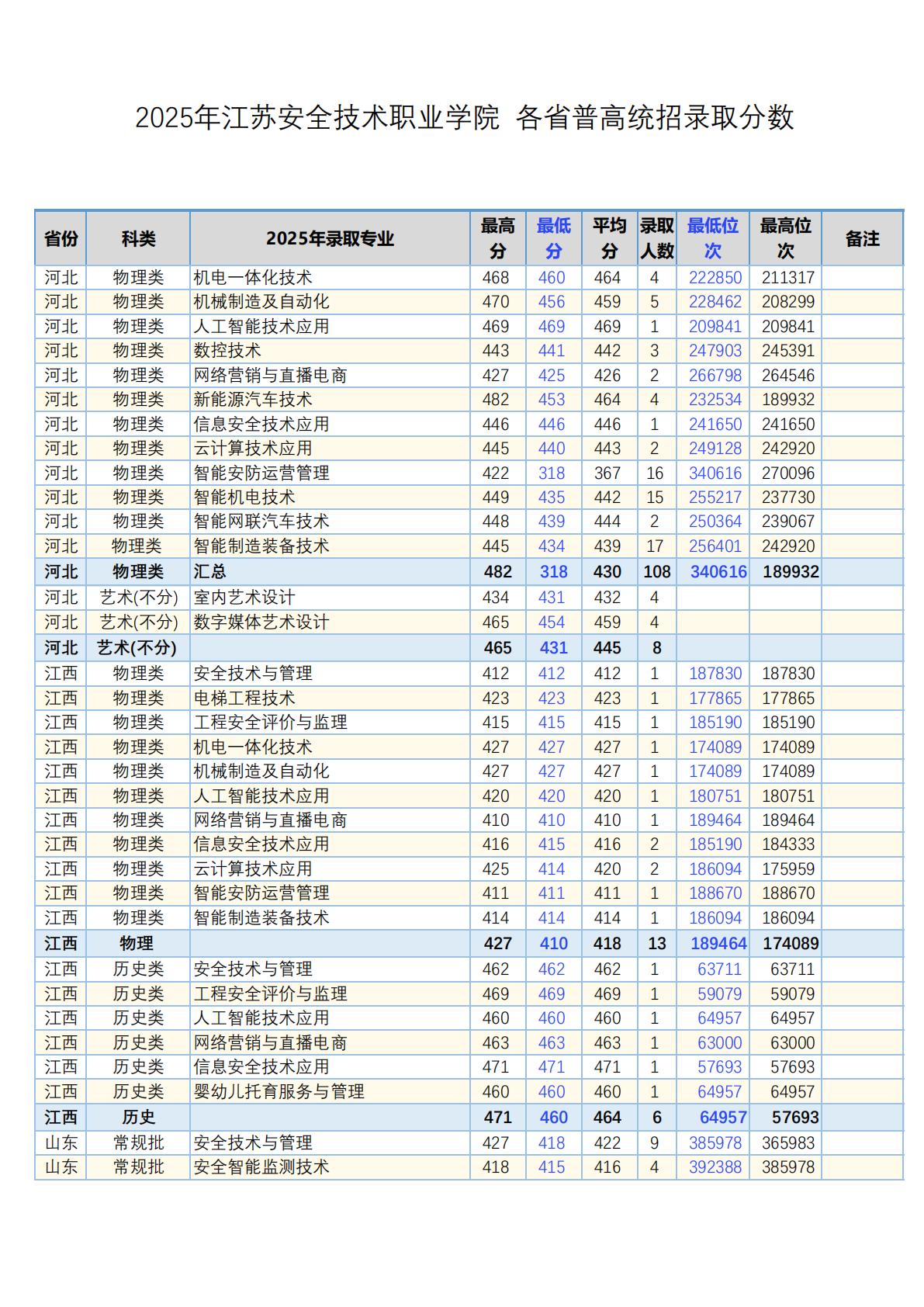Click the bold '艺术(不分)' summary cell
Viewport: 924px width, 1307px height.
pos(137,648)
